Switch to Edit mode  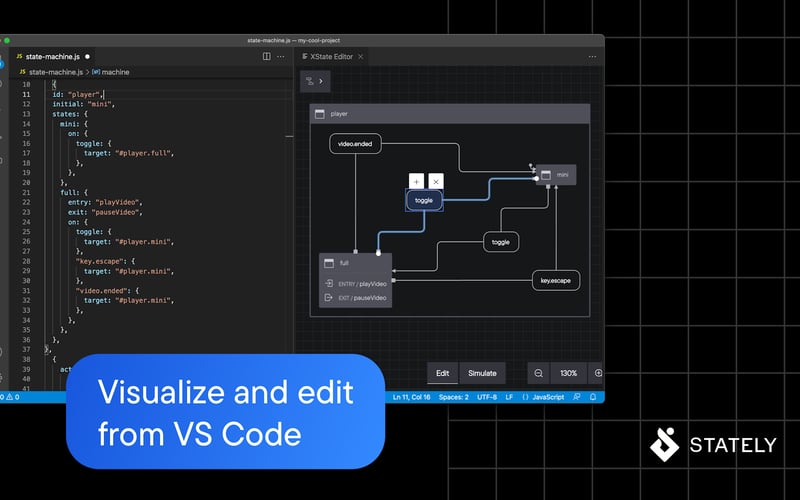442,373
